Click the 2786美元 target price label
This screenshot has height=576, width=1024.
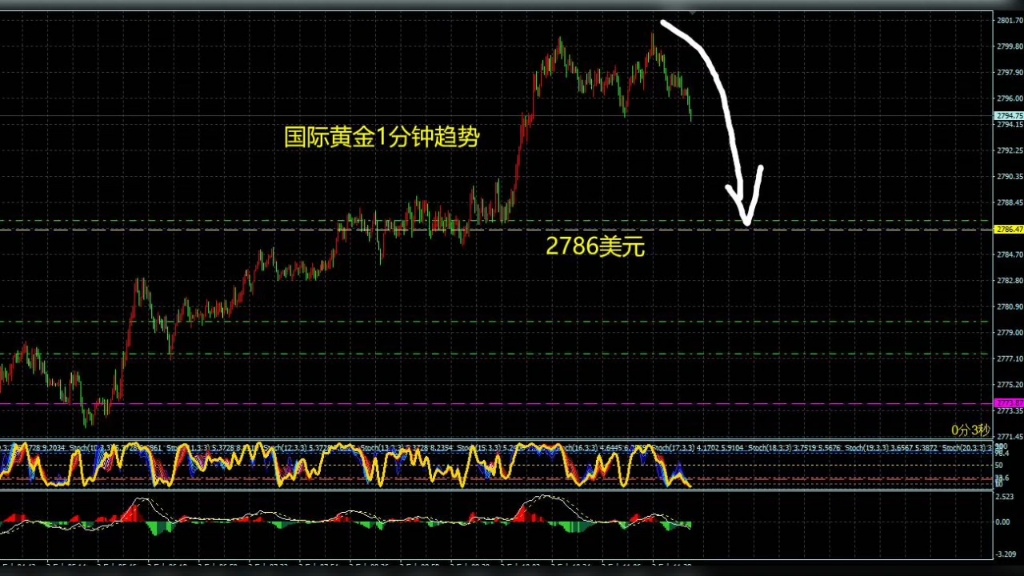595,246
